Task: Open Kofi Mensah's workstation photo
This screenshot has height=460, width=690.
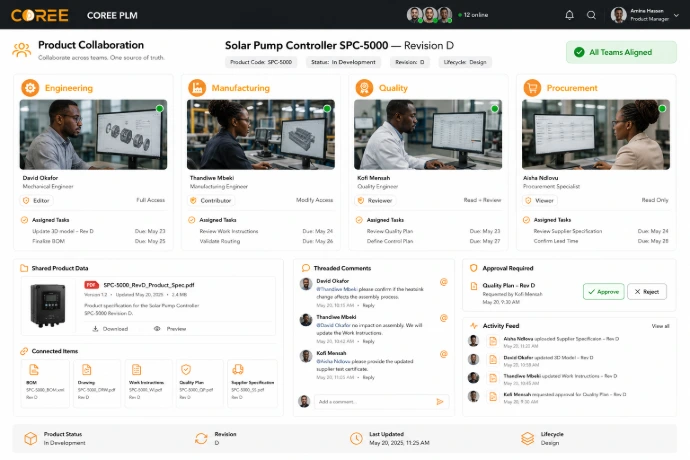Action: pyautogui.click(x=428, y=134)
